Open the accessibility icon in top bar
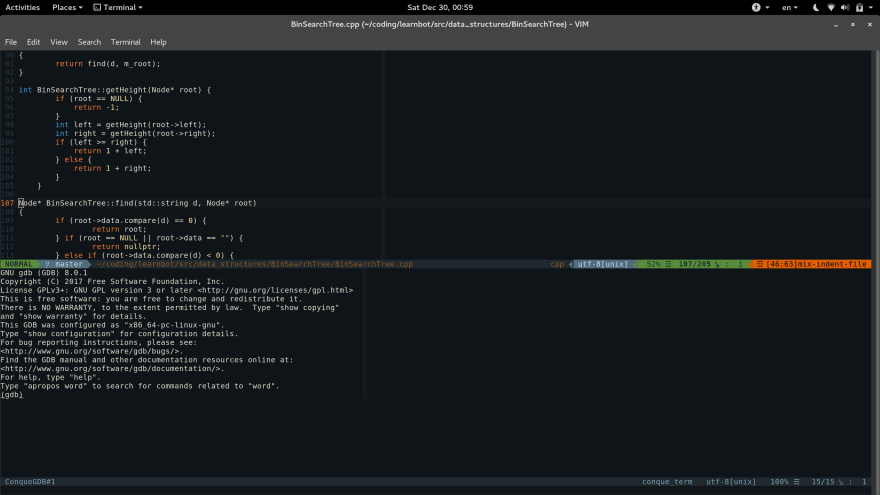This screenshot has height=495, width=880. click(x=756, y=7)
